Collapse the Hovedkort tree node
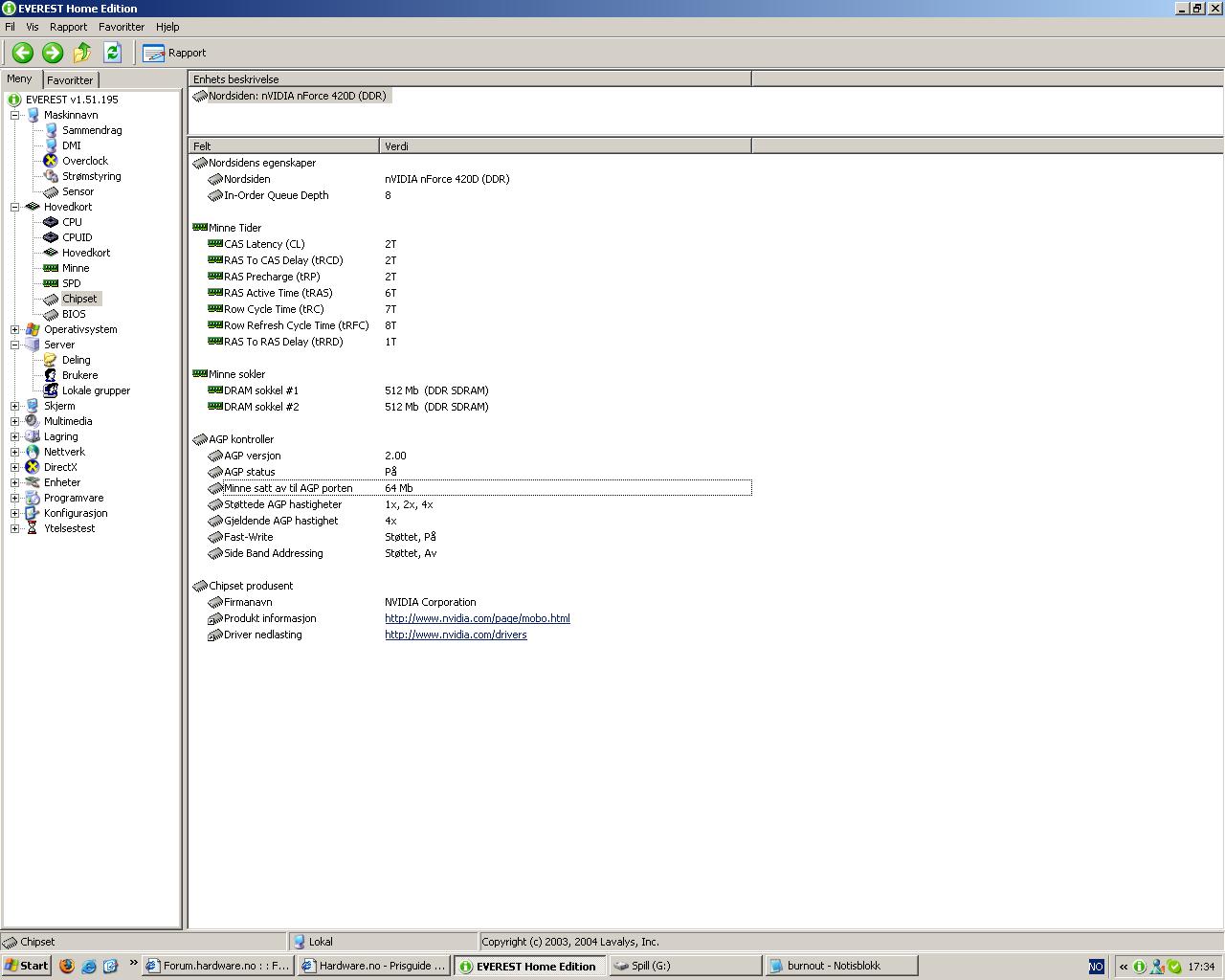 coord(15,207)
